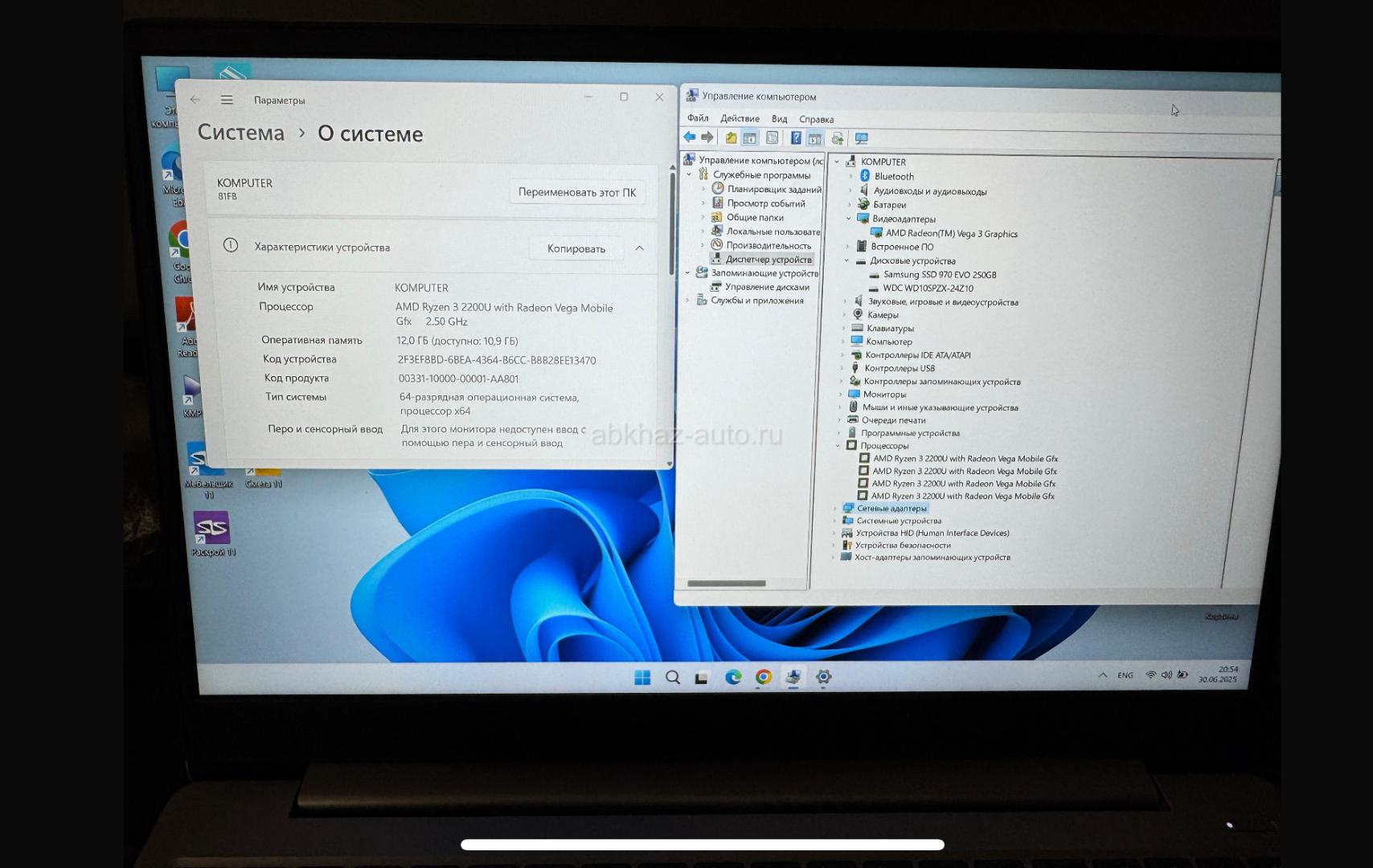Viewport: 1373px width, 868px height.
Task: Open the Файл menu
Action: pos(698,118)
